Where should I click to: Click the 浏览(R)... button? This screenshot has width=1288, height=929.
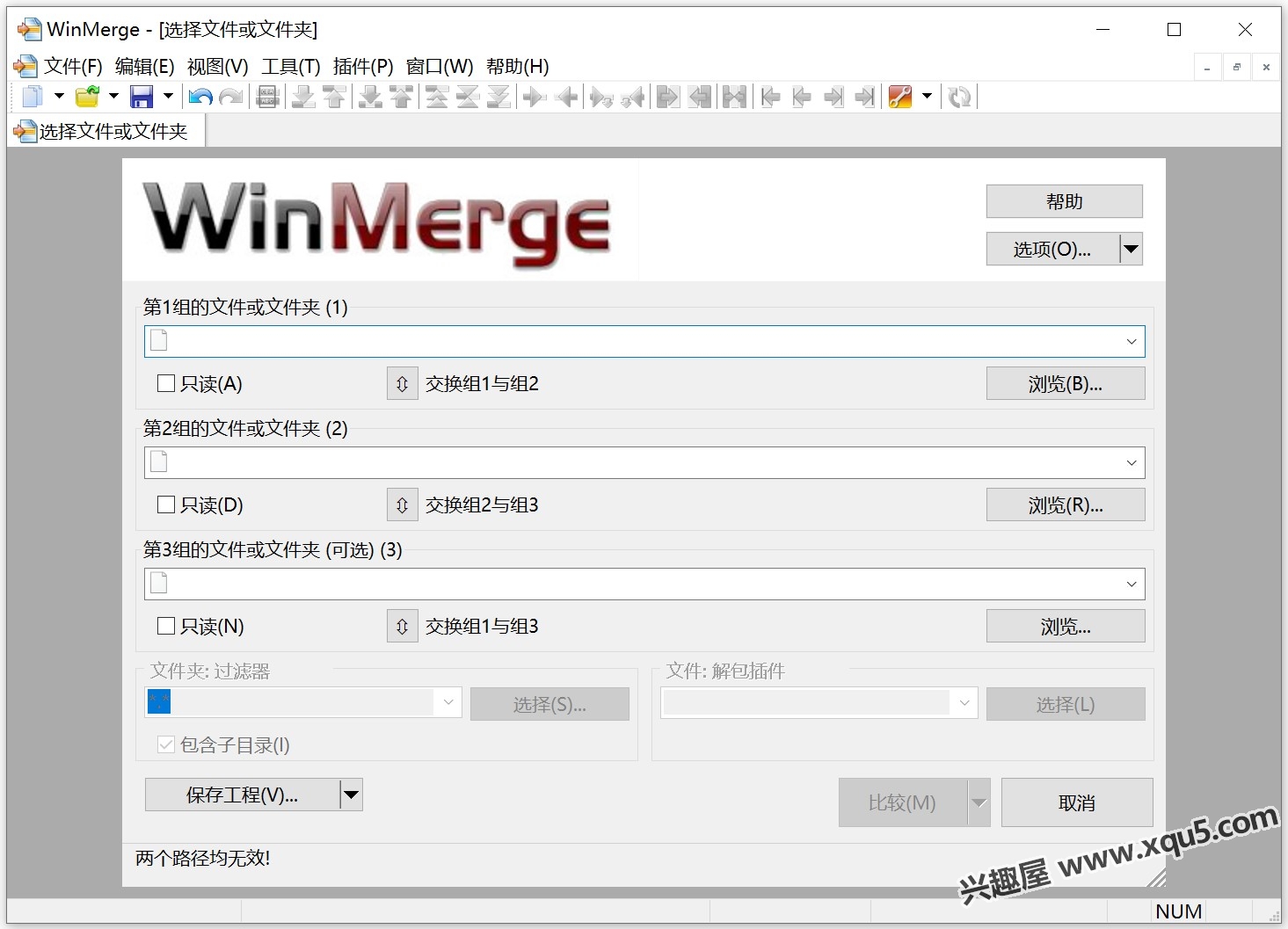[x=1066, y=504]
